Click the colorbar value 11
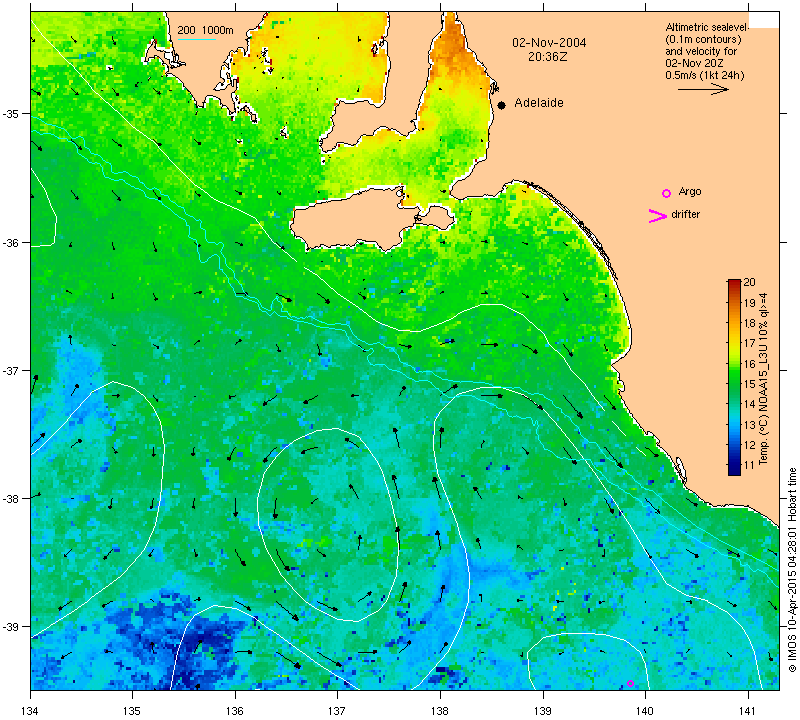800x720 pixels. tap(749, 465)
